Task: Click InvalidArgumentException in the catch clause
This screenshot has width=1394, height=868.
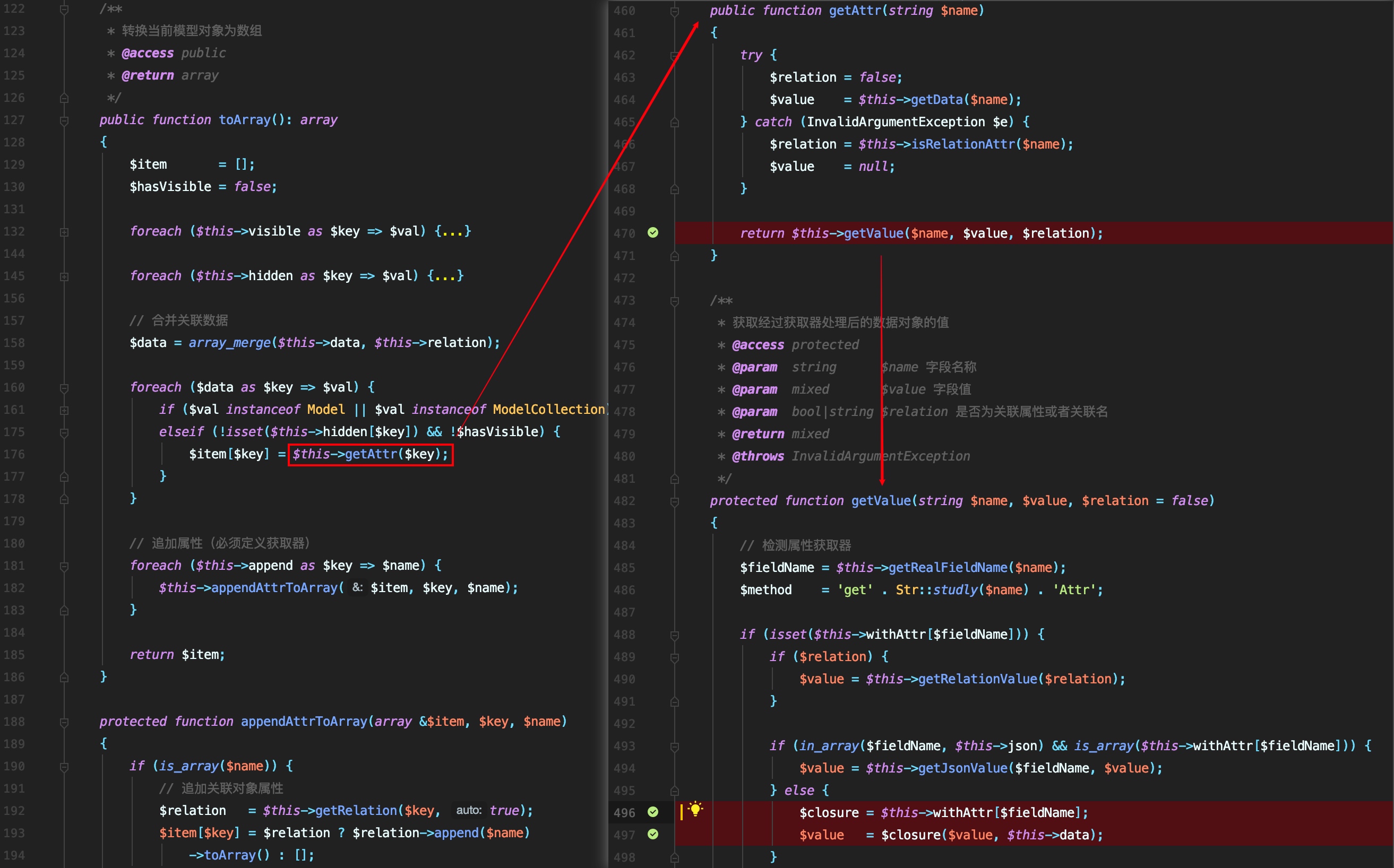Action: 896,121
